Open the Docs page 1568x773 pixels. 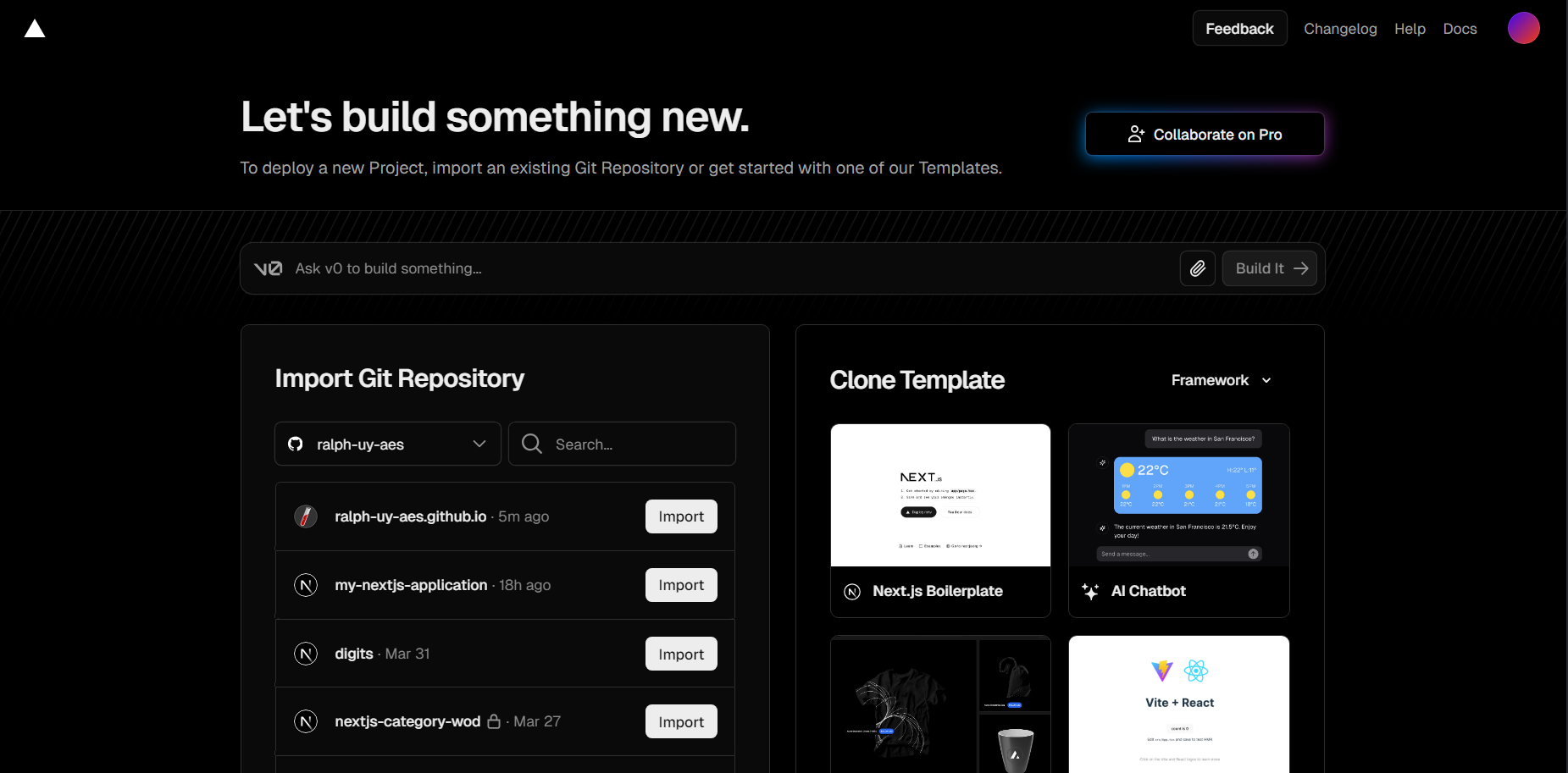(1460, 28)
